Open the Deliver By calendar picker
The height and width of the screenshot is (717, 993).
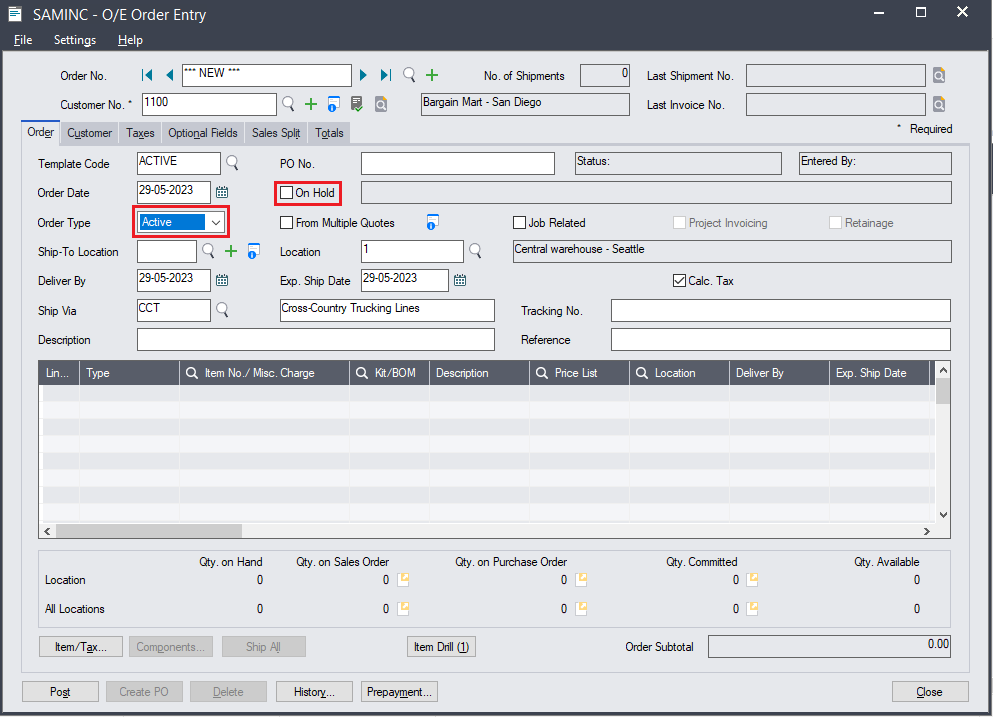point(222,280)
